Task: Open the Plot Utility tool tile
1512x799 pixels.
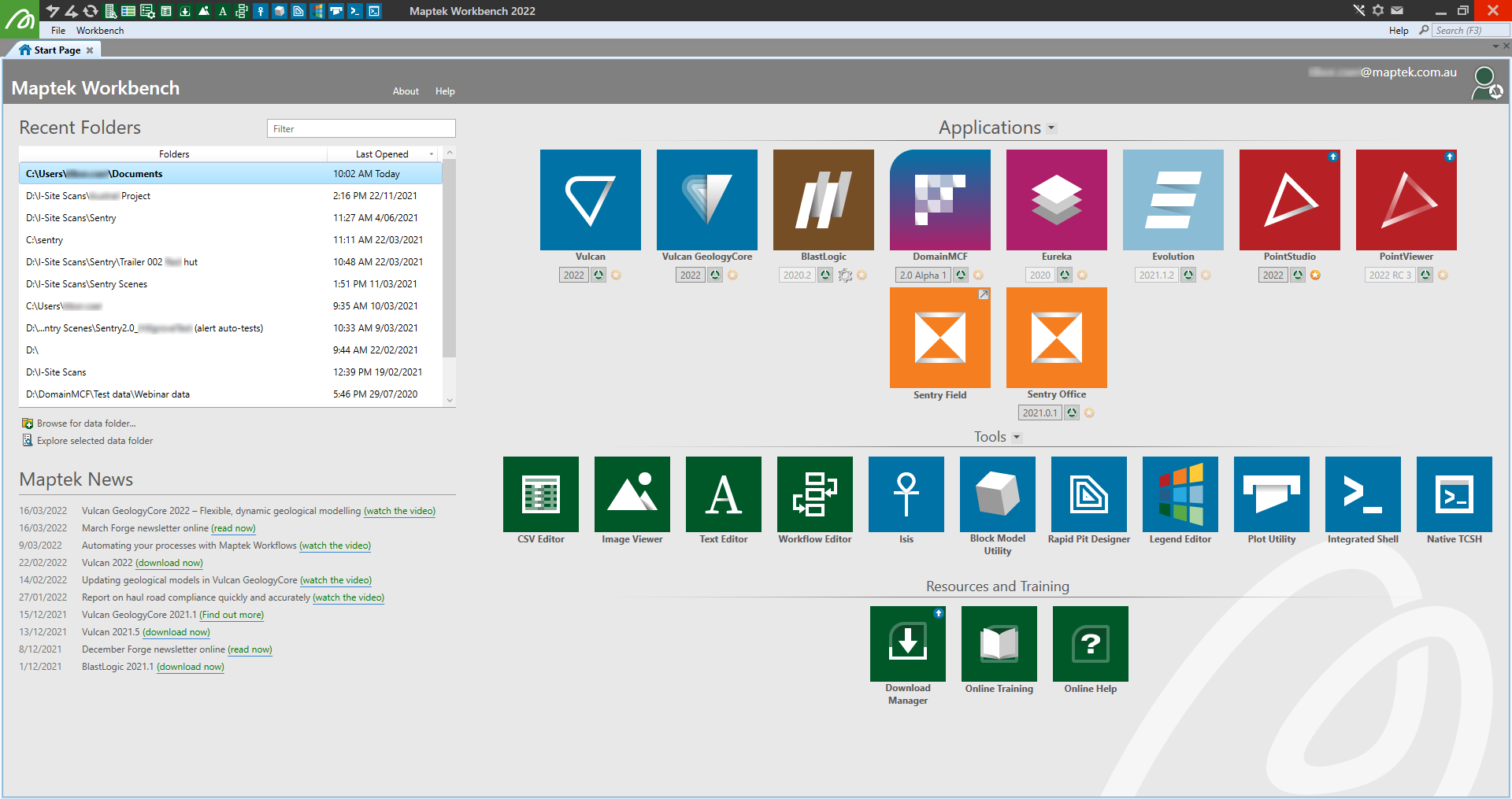Action: (x=1272, y=494)
